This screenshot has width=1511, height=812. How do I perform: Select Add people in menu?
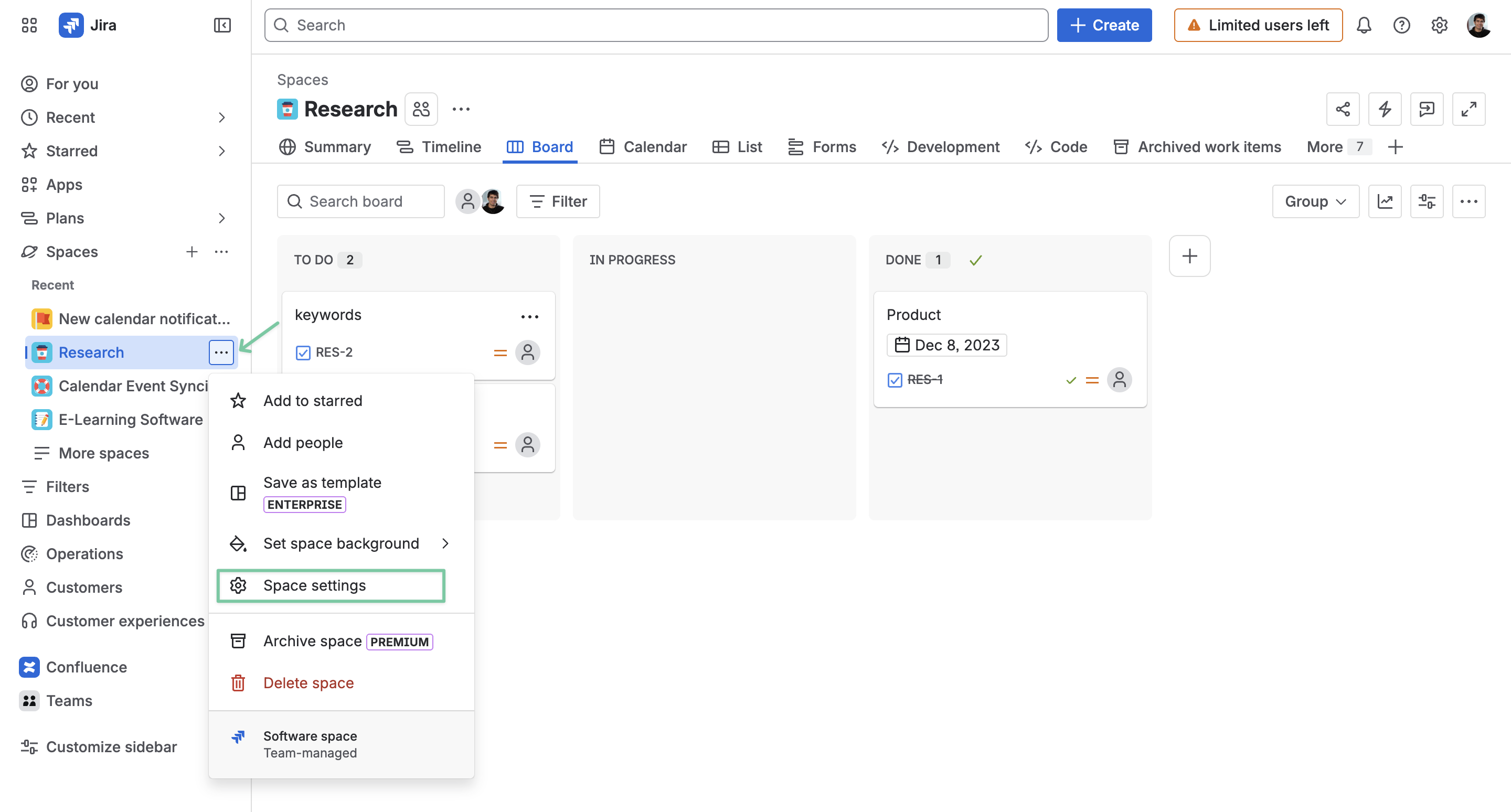[x=341, y=443]
